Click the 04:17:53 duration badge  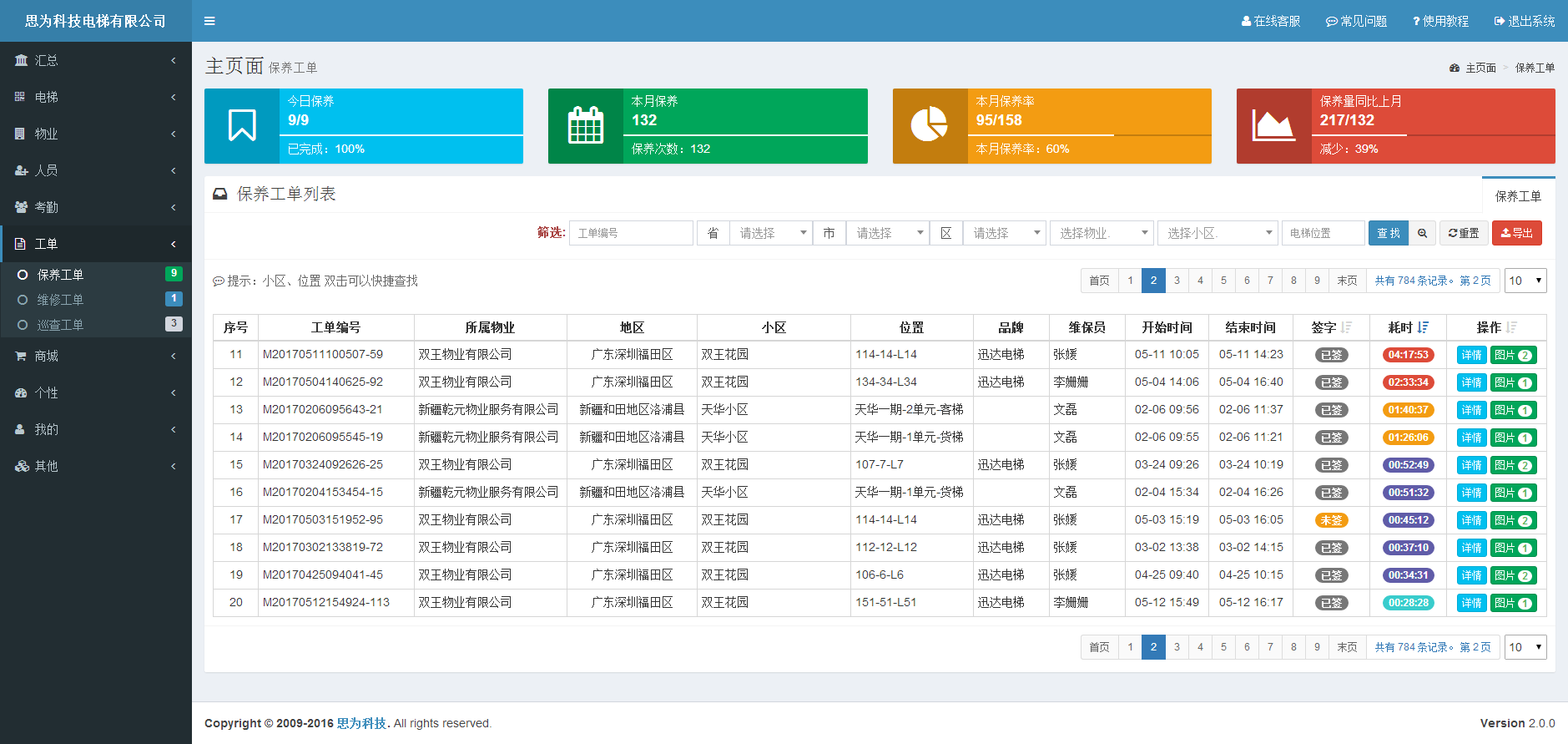(1409, 355)
